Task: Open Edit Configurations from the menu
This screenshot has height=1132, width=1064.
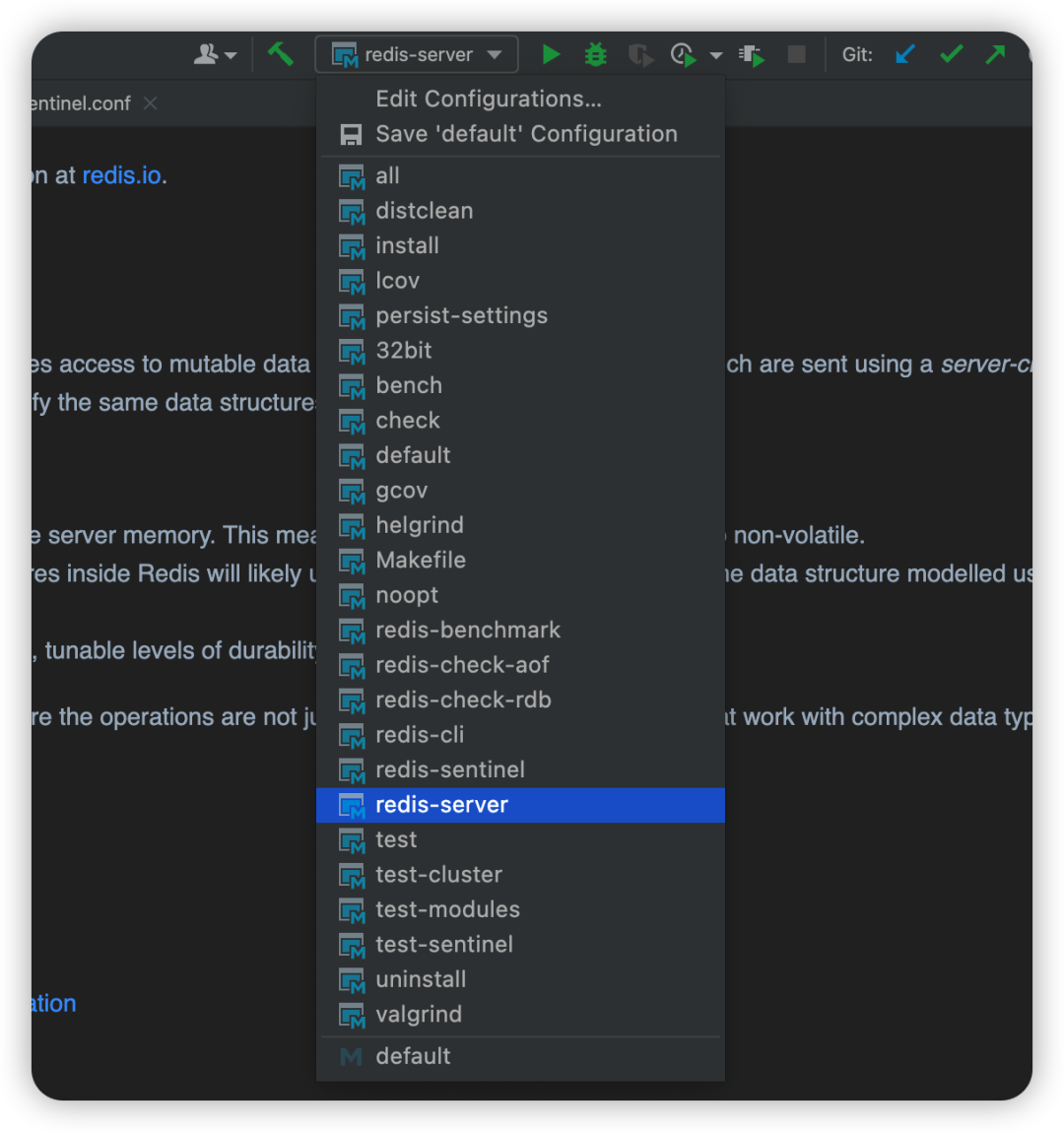Action: [488, 99]
